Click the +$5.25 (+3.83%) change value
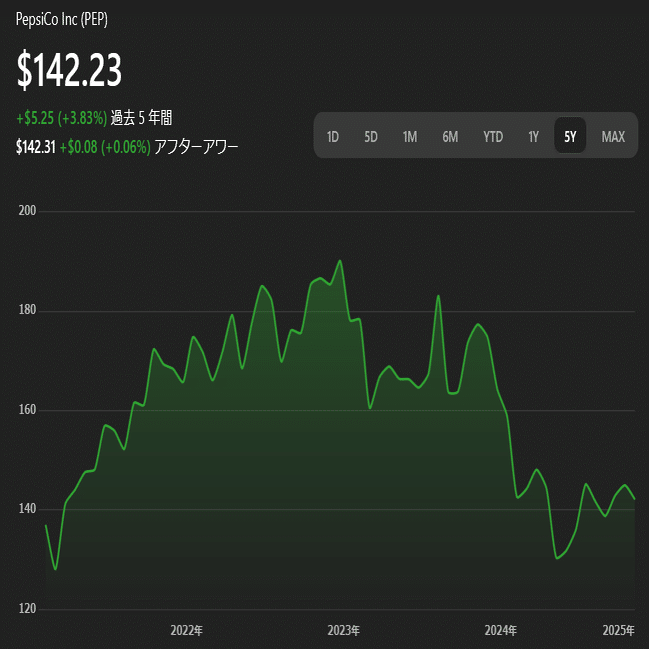The height and width of the screenshot is (649, 649). coord(62,118)
